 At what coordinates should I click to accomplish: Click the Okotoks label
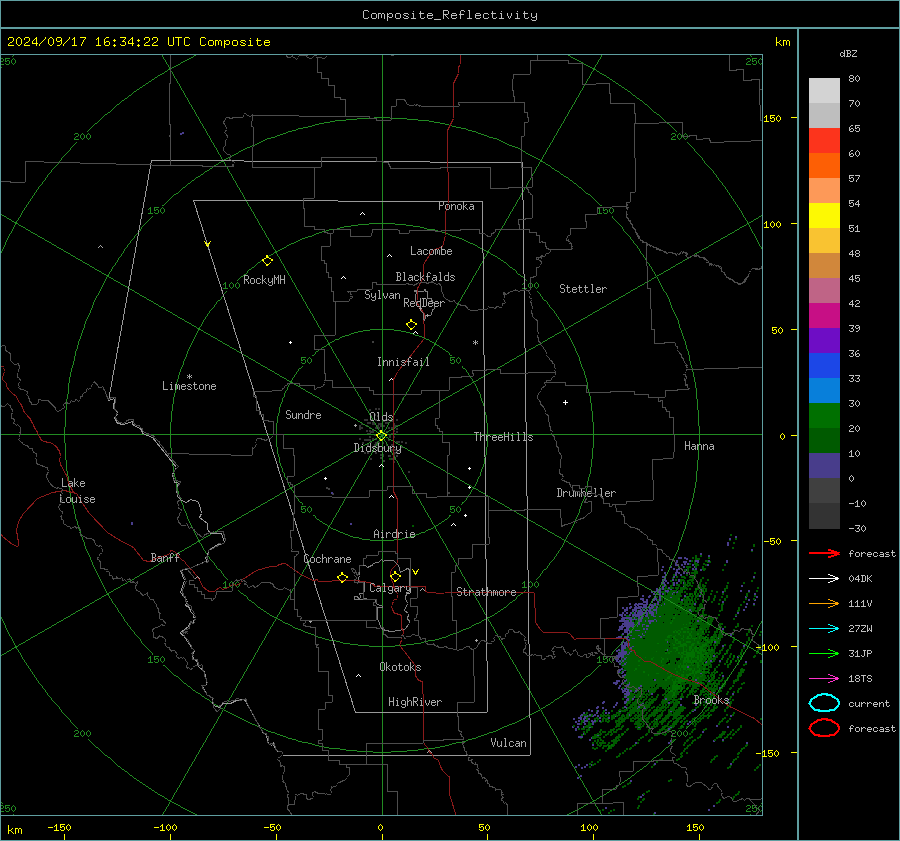400,667
